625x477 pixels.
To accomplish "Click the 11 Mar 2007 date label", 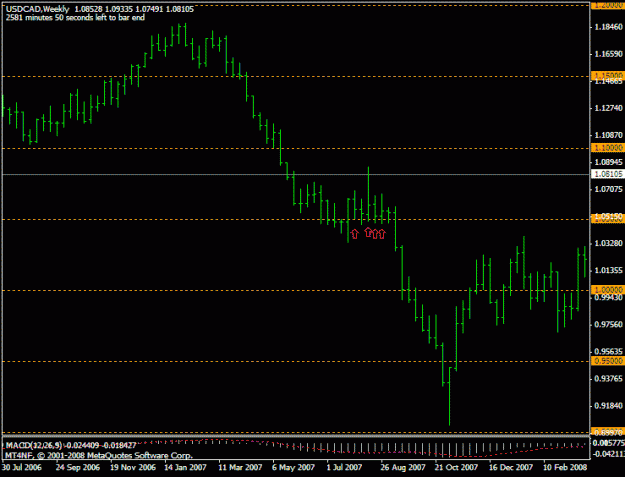I will click(240, 467).
